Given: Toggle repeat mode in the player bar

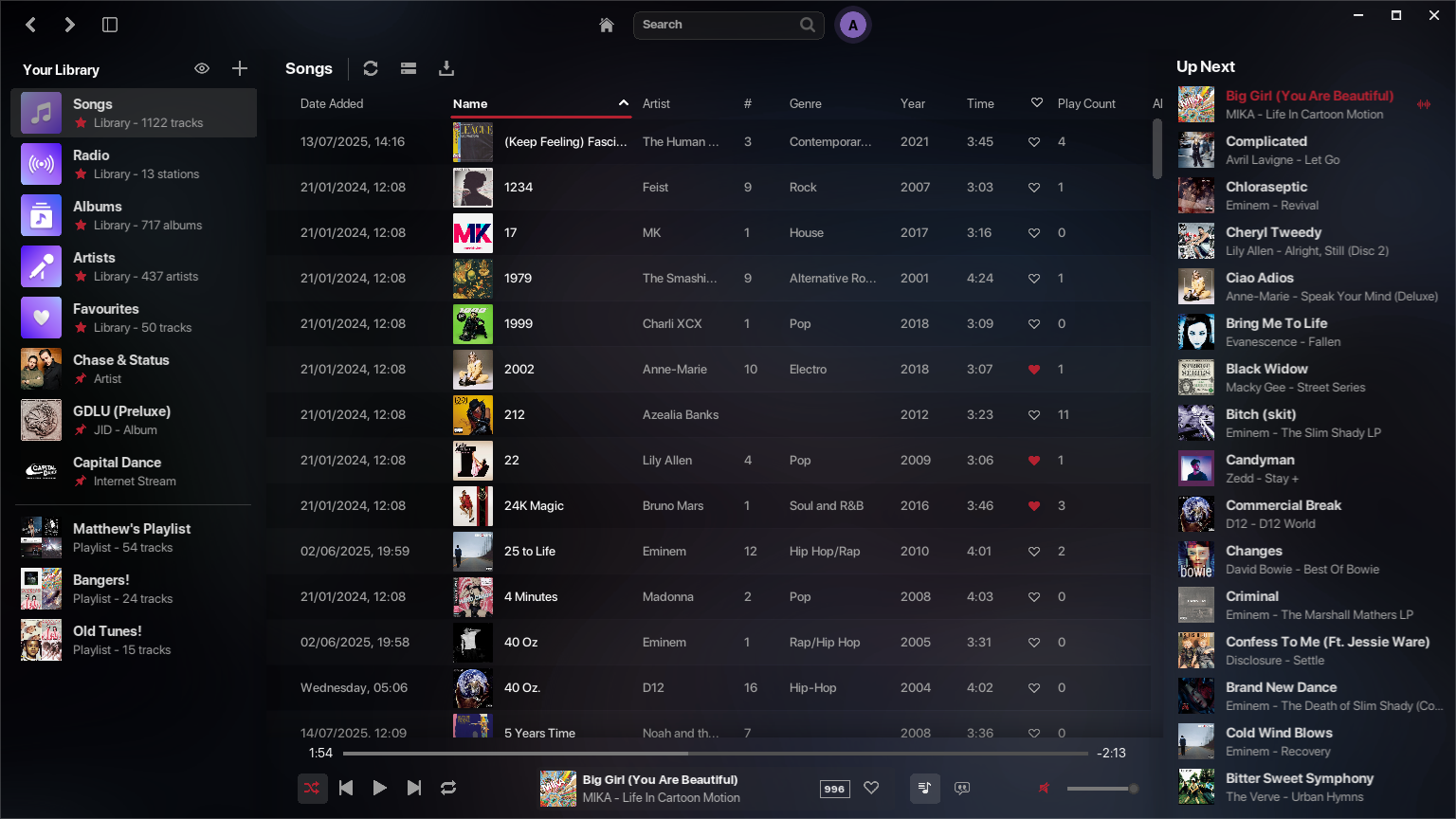Looking at the screenshot, I should coord(448,788).
